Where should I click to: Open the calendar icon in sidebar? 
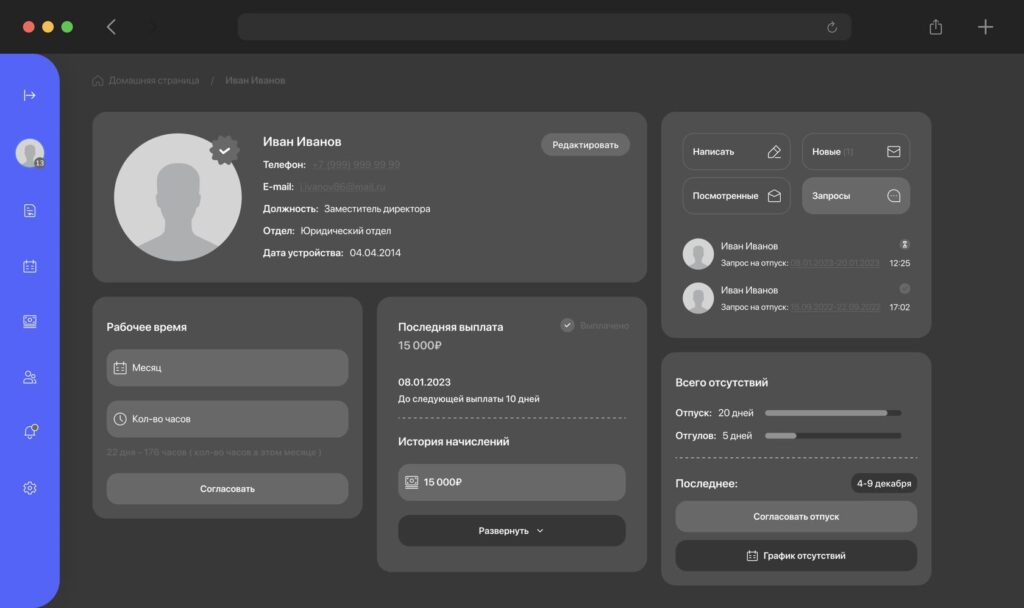coord(30,266)
